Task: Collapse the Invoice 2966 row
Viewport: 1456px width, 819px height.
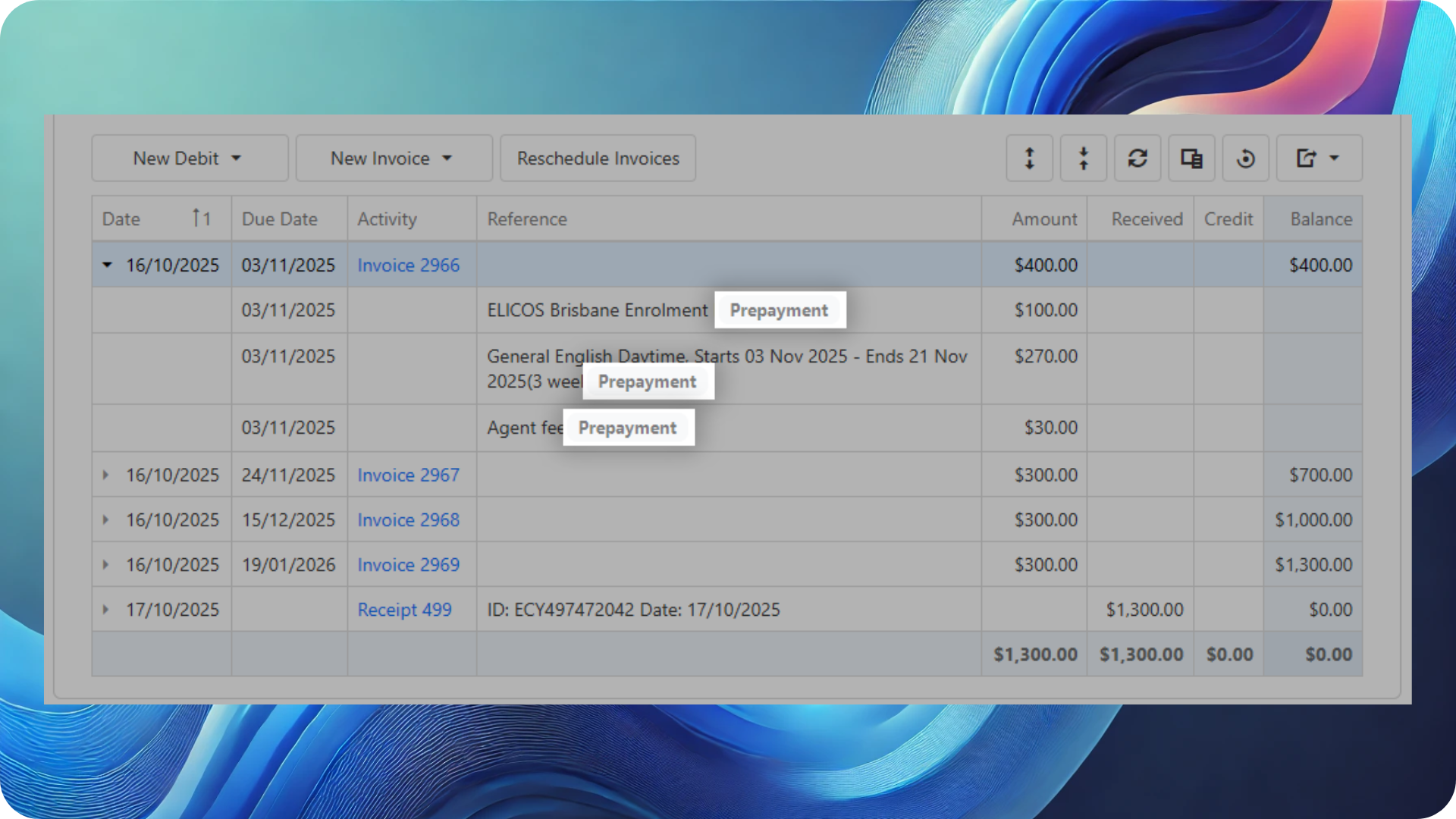Action: click(x=107, y=265)
